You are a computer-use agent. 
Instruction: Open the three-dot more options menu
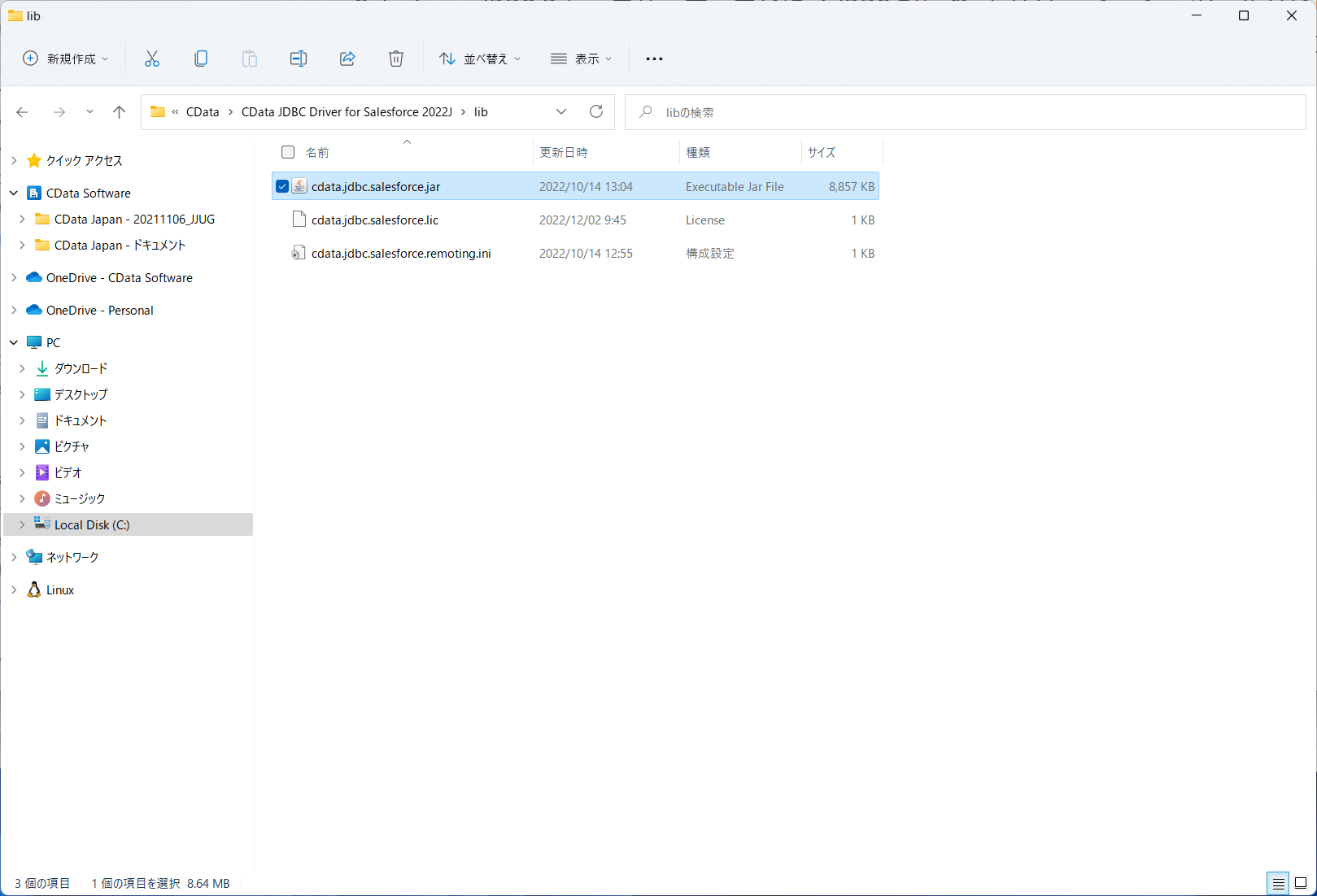coord(654,59)
